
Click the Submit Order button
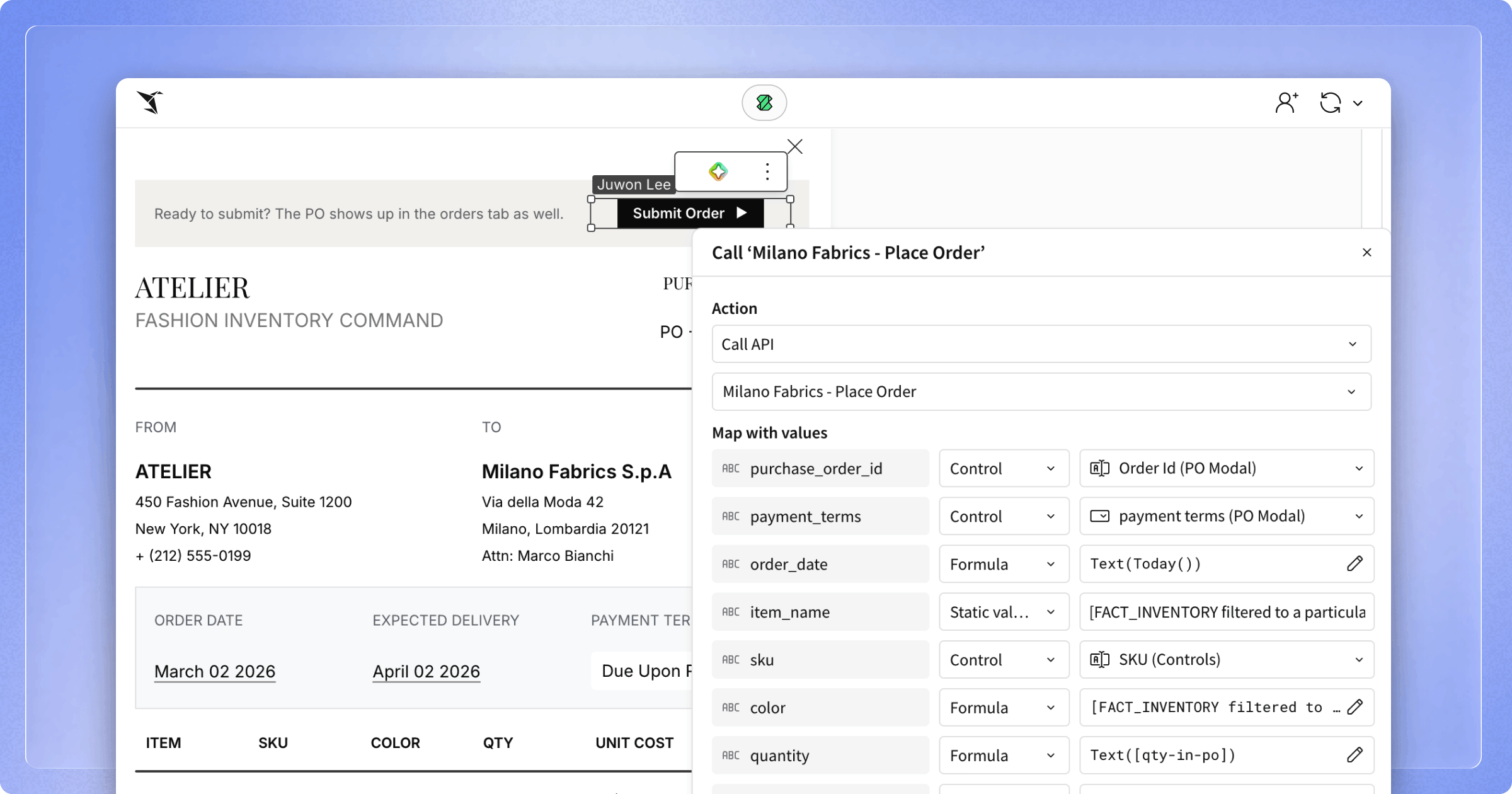(x=689, y=213)
